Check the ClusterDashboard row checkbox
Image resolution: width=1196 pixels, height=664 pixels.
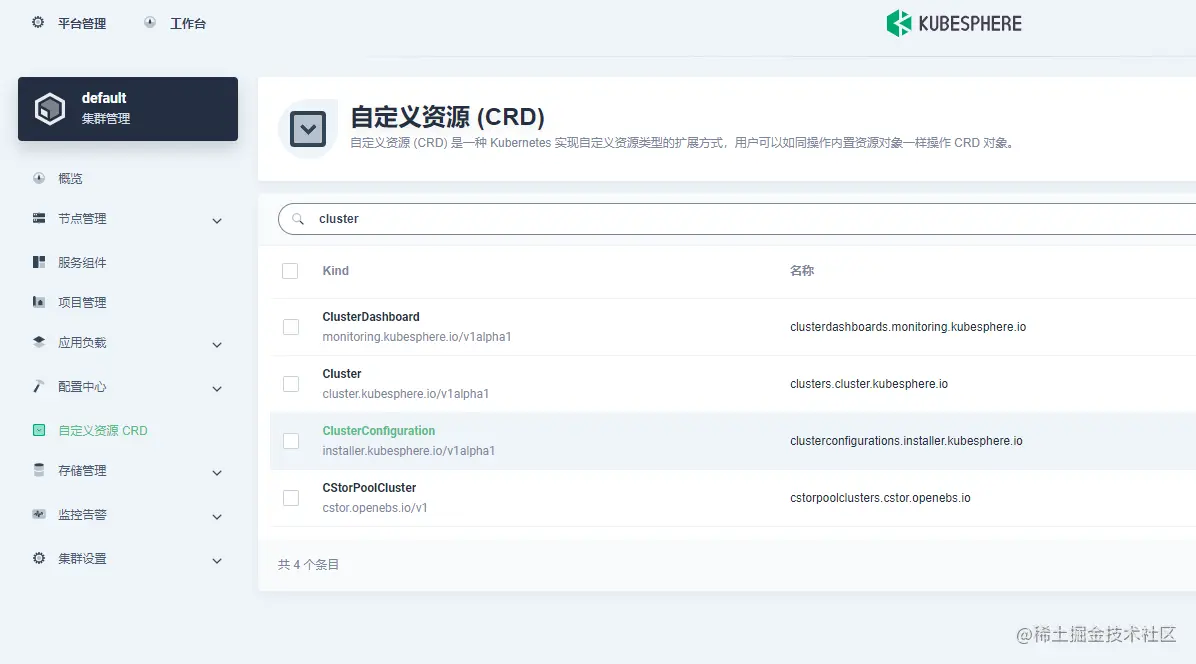point(291,327)
